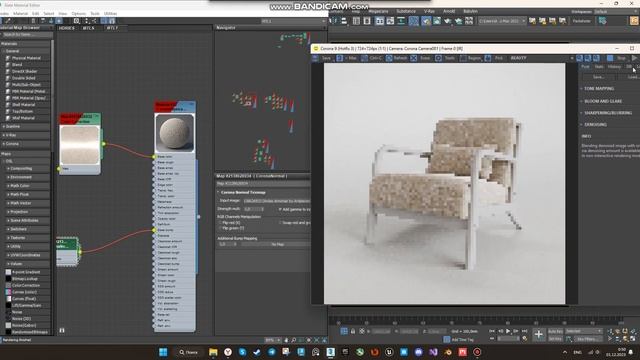The width and height of the screenshot is (640, 360).
Task: Click the Material Editor icon in 3ds Max toolbar
Action: [413, 21]
